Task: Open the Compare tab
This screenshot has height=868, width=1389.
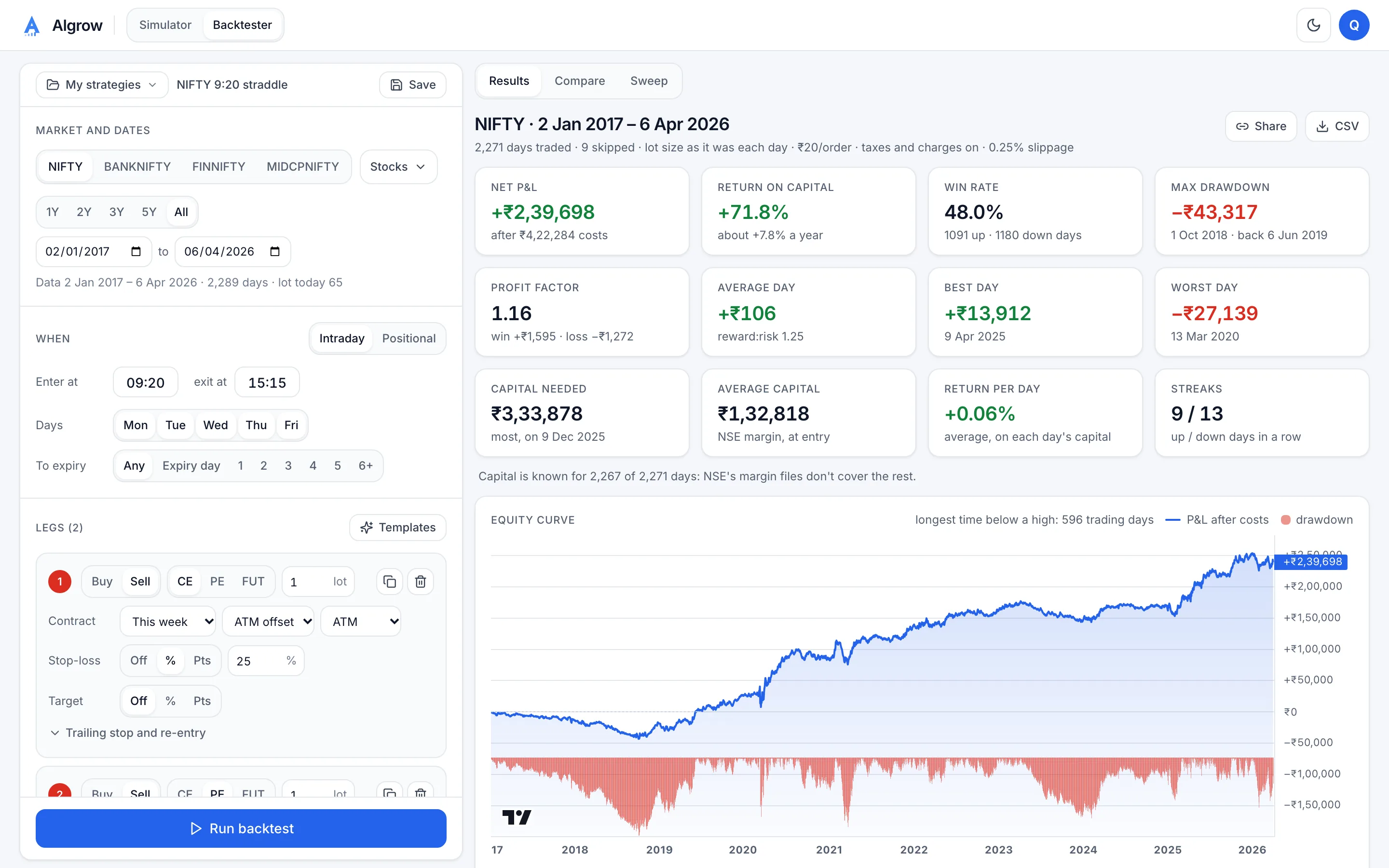Action: [x=580, y=81]
